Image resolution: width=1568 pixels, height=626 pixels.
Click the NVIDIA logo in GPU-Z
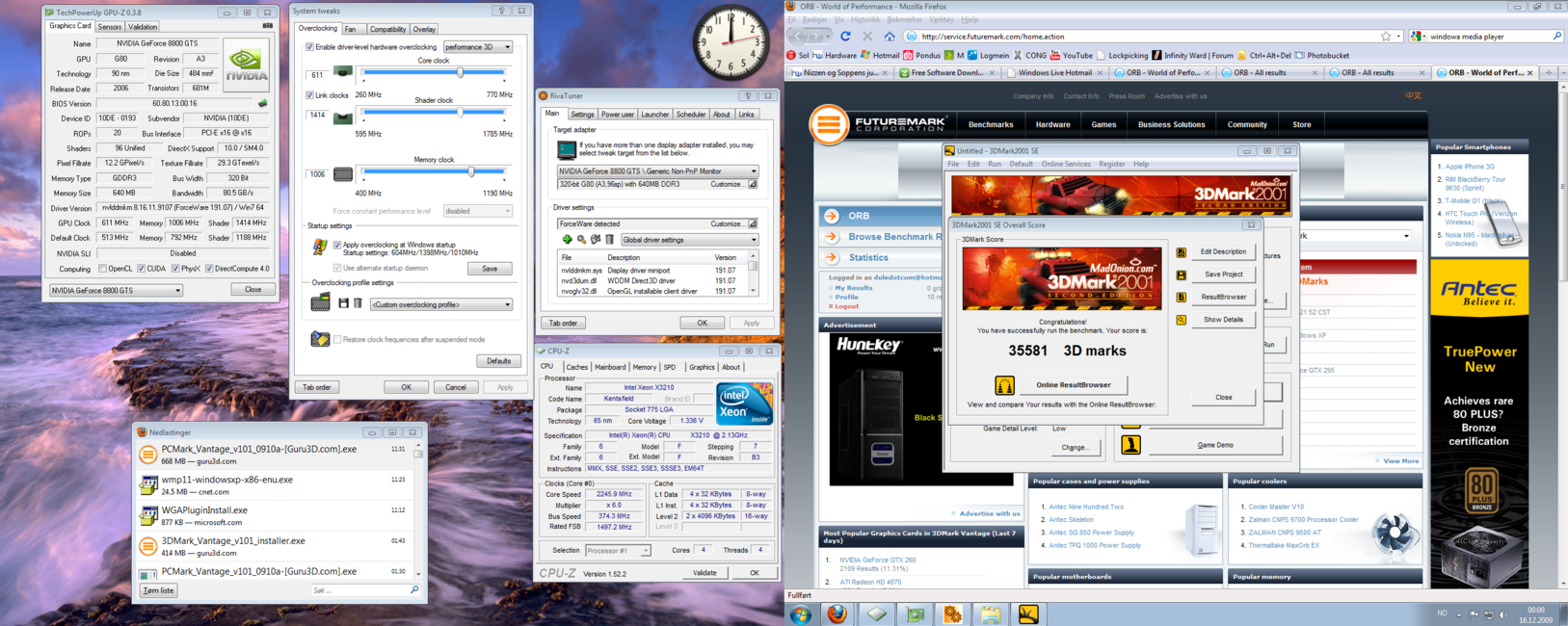(247, 65)
